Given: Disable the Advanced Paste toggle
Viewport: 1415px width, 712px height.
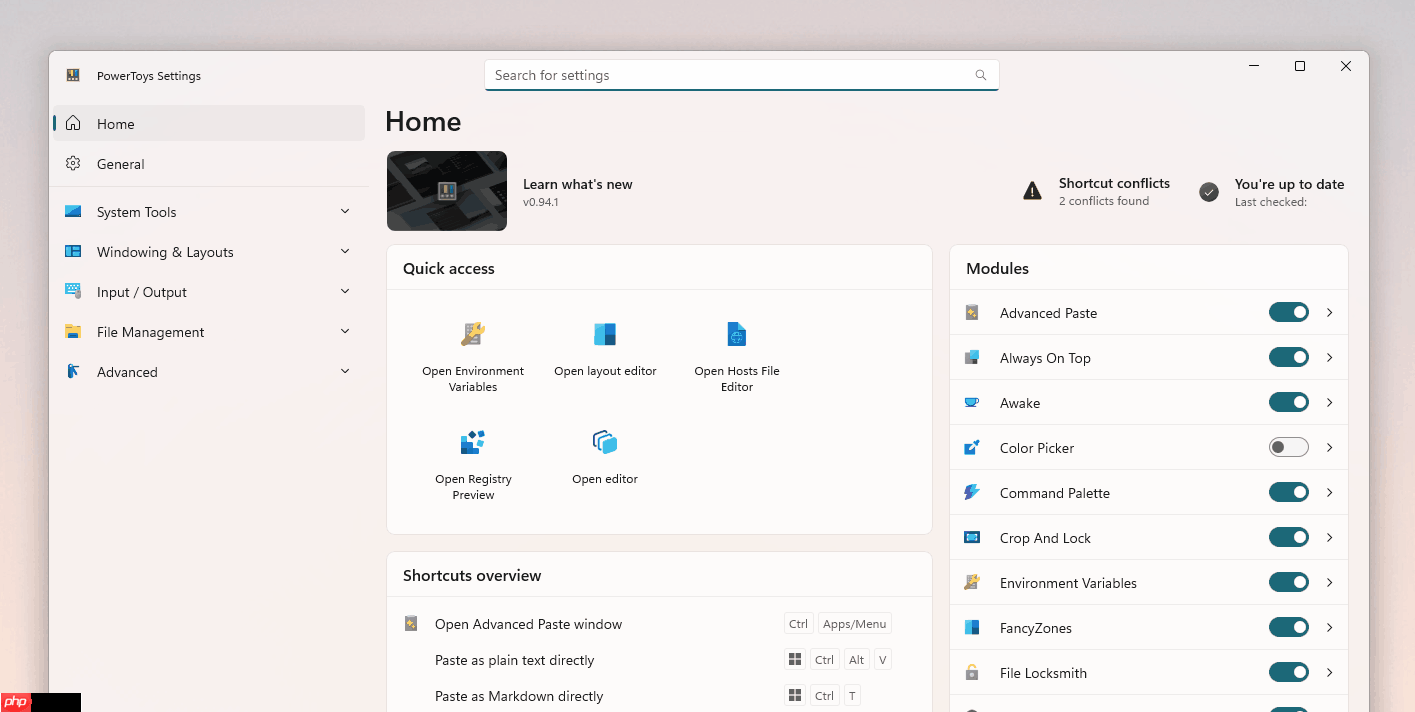Looking at the screenshot, I should pos(1289,313).
